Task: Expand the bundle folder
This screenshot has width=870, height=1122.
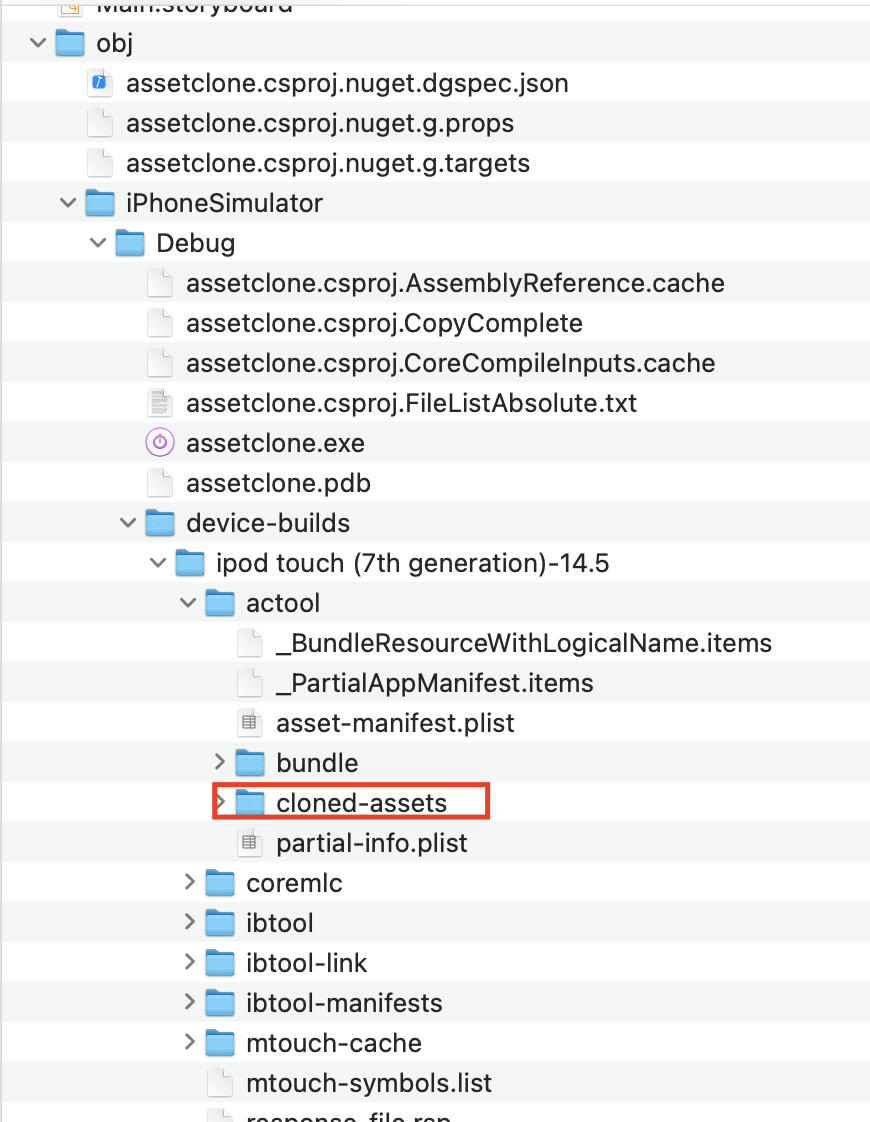Action: tap(219, 762)
